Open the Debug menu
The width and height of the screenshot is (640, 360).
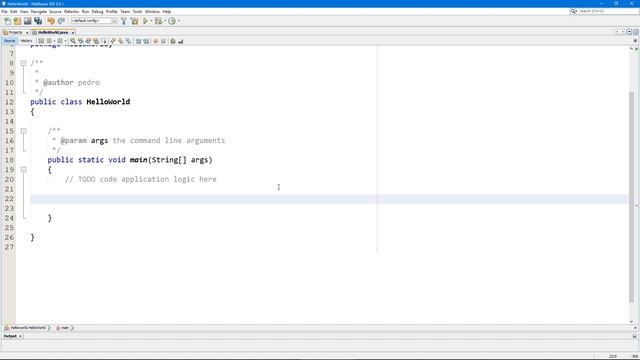[x=97, y=11]
